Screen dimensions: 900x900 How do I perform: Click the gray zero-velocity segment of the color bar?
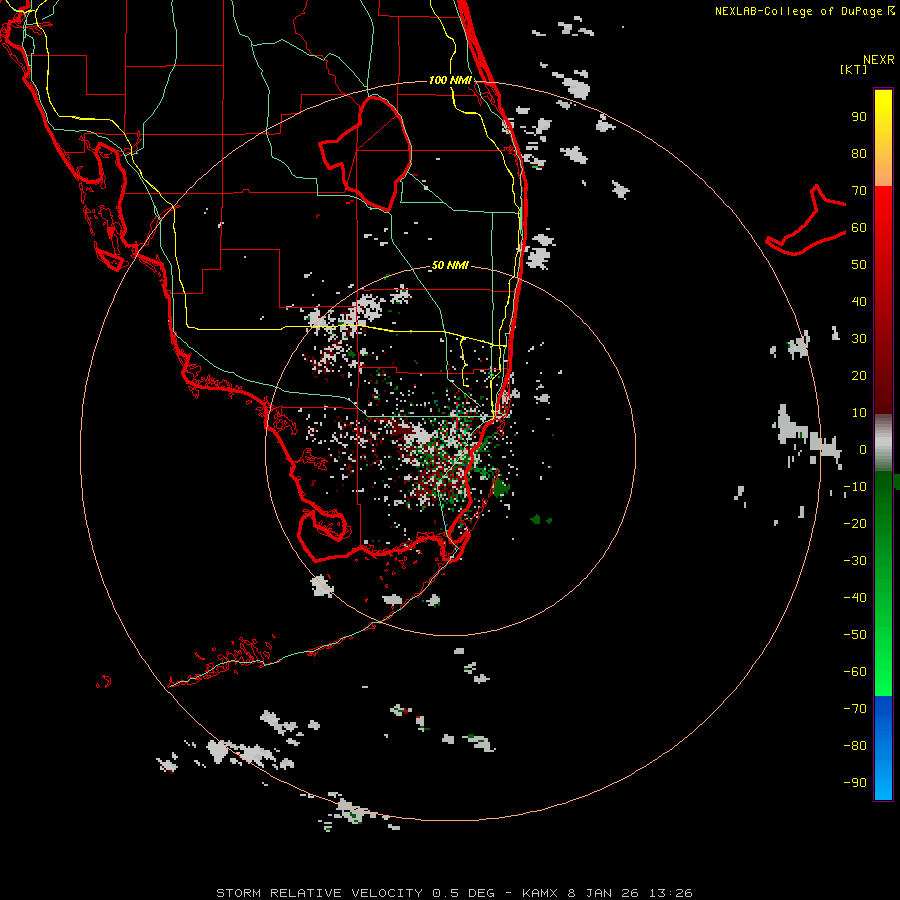point(883,443)
